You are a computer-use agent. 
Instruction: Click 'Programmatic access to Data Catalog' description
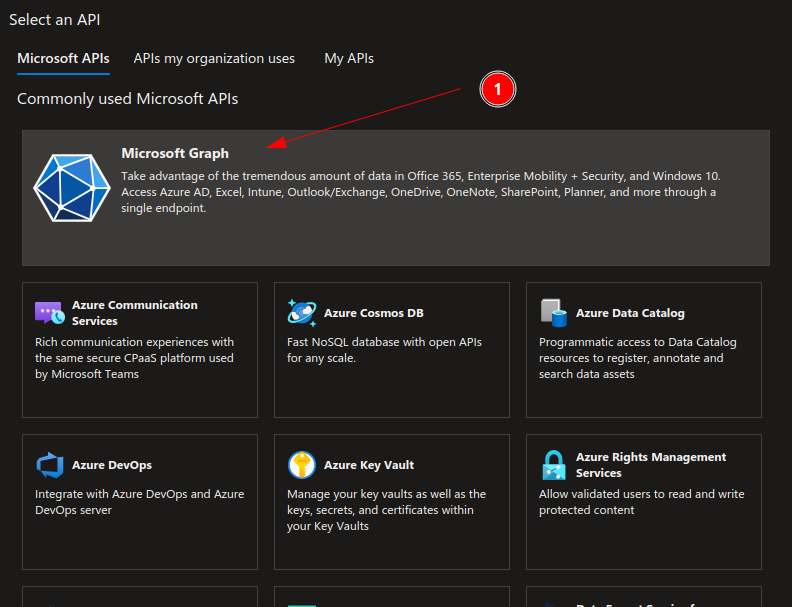[637, 358]
